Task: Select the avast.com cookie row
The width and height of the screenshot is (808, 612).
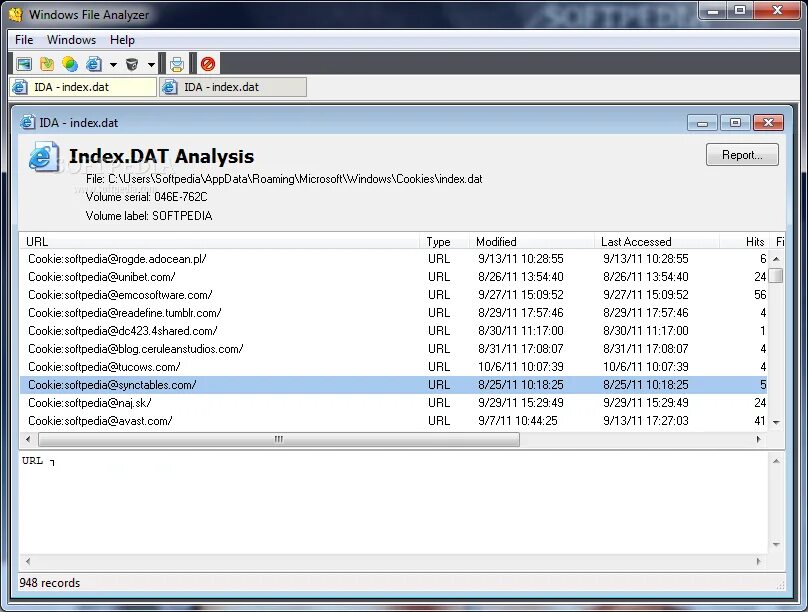Action: (394, 421)
